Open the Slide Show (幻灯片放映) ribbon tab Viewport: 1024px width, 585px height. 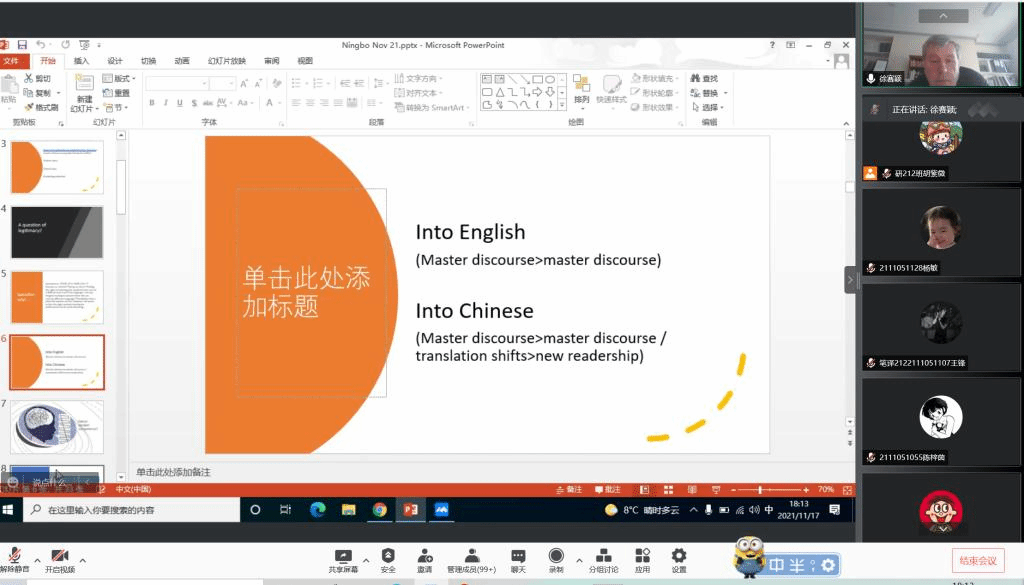pyautogui.click(x=226, y=61)
